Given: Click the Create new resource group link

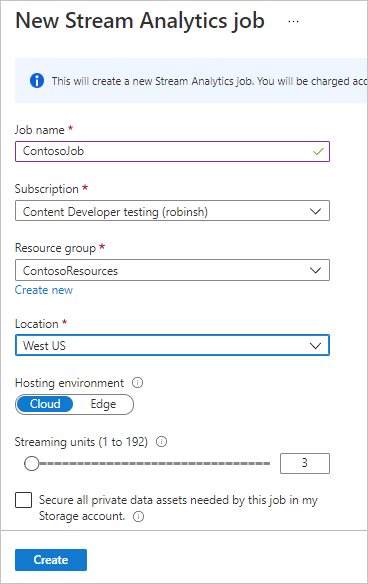Looking at the screenshot, I should click(x=44, y=290).
